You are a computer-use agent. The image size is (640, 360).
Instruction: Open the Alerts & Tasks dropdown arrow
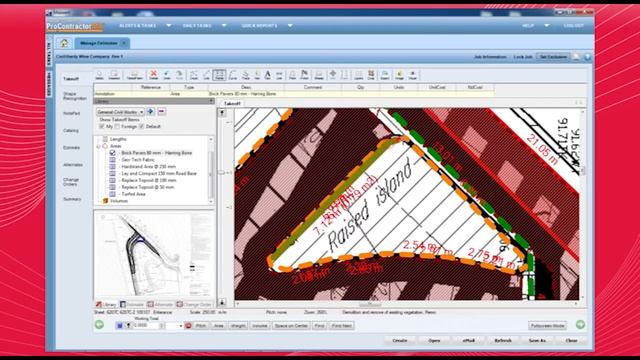tap(169, 26)
